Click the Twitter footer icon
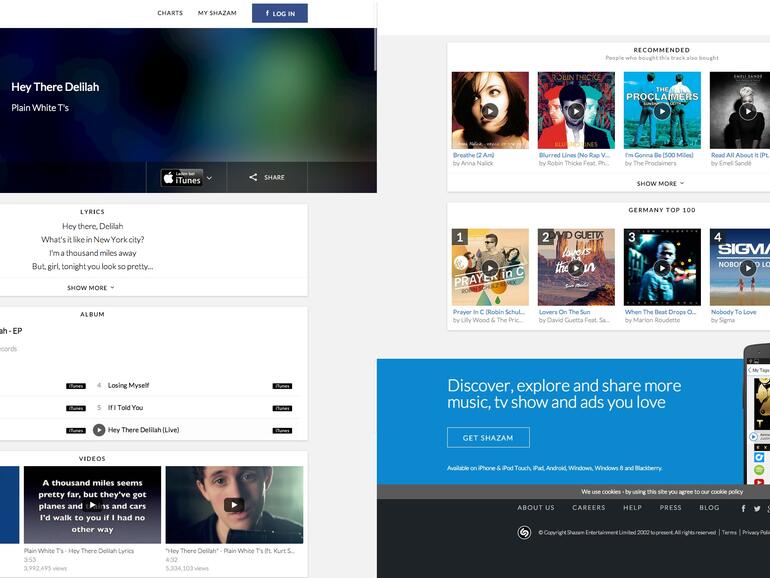This screenshot has width=770, height=578. 757,509
